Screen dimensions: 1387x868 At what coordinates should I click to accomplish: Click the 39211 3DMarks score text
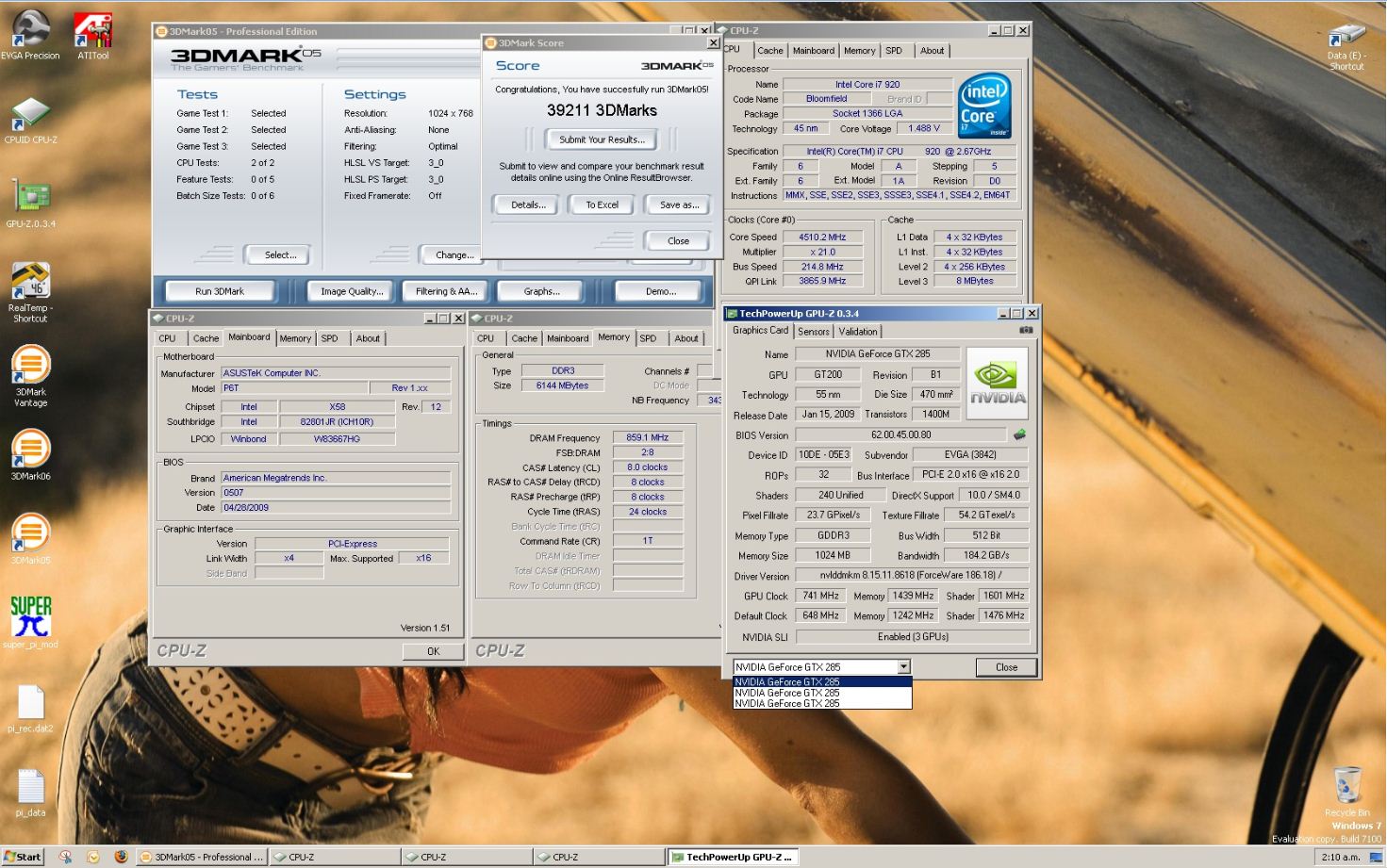pos(602,110)
